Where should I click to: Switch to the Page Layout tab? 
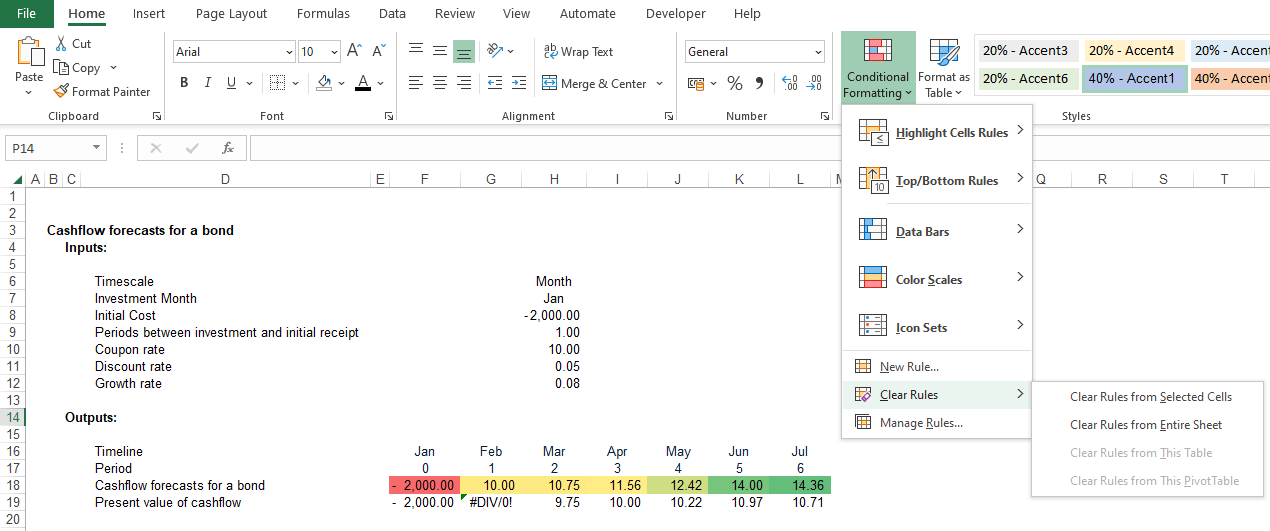[231, 14]
